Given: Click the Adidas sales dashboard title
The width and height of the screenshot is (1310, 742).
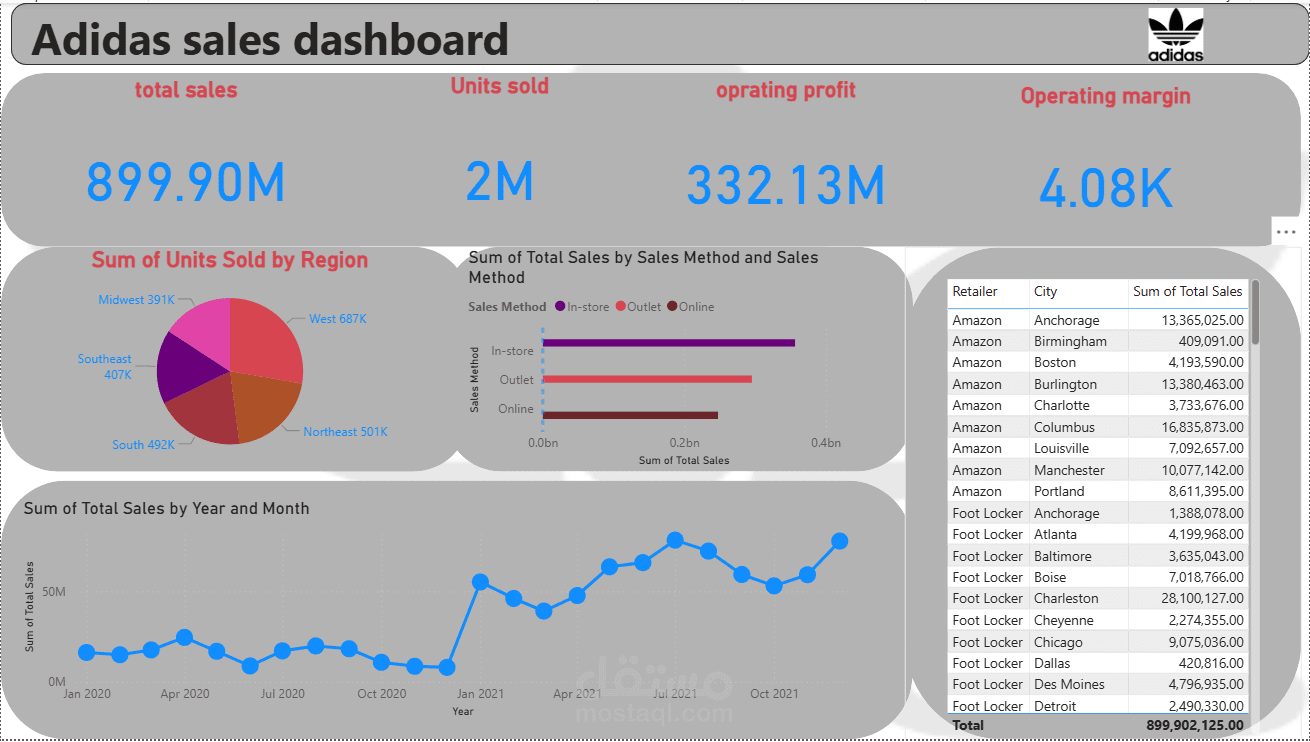Looking at the screenshot, I should pyautogui.click(x=271, y=39).
